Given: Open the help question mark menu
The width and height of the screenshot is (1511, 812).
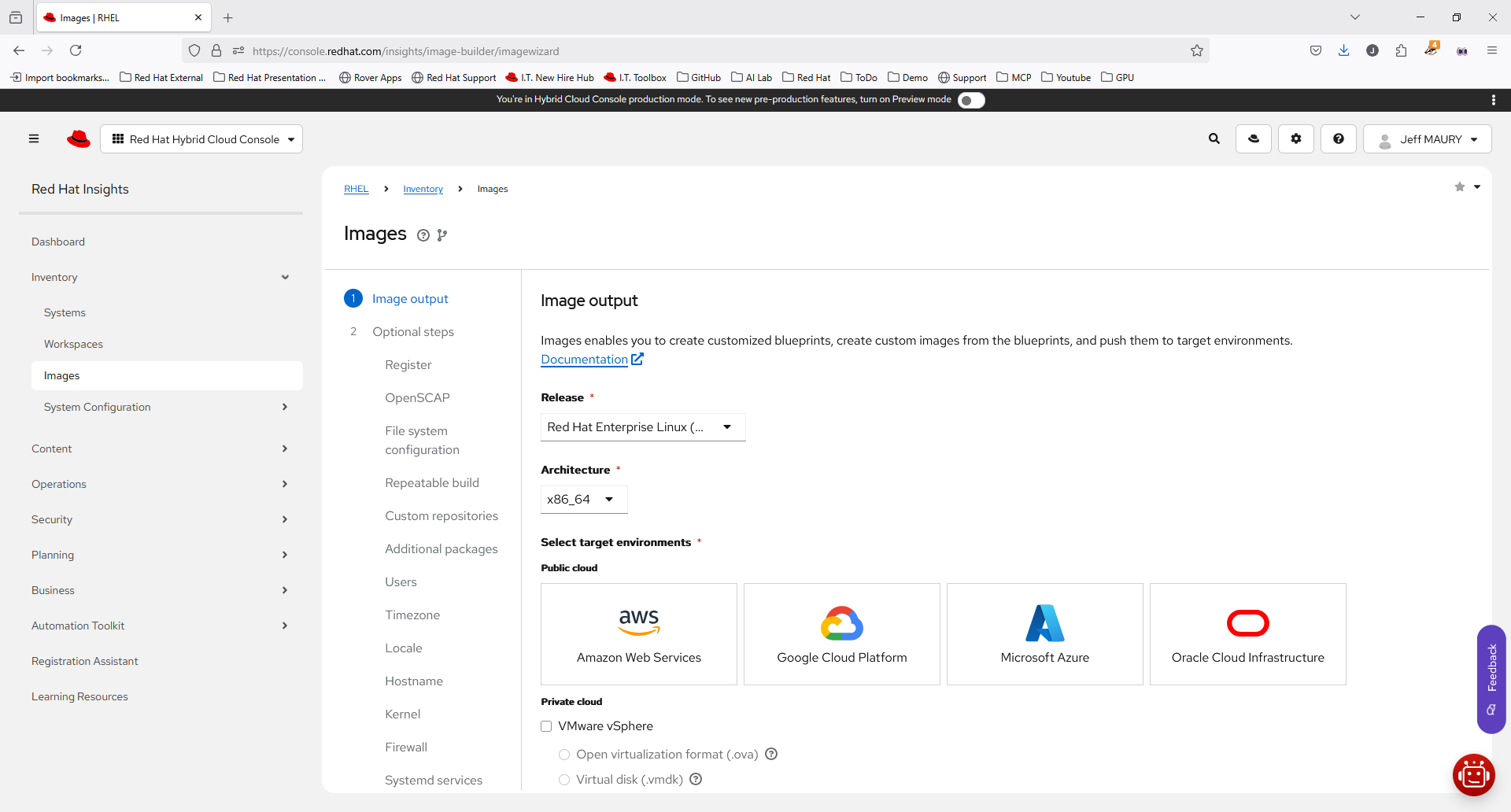Looking at the screenshot, I should (x=1338, y=139).
